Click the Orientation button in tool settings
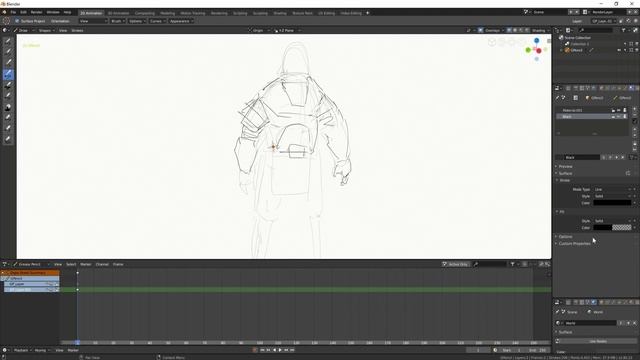 pyautogui.click(x=60, y=21)
